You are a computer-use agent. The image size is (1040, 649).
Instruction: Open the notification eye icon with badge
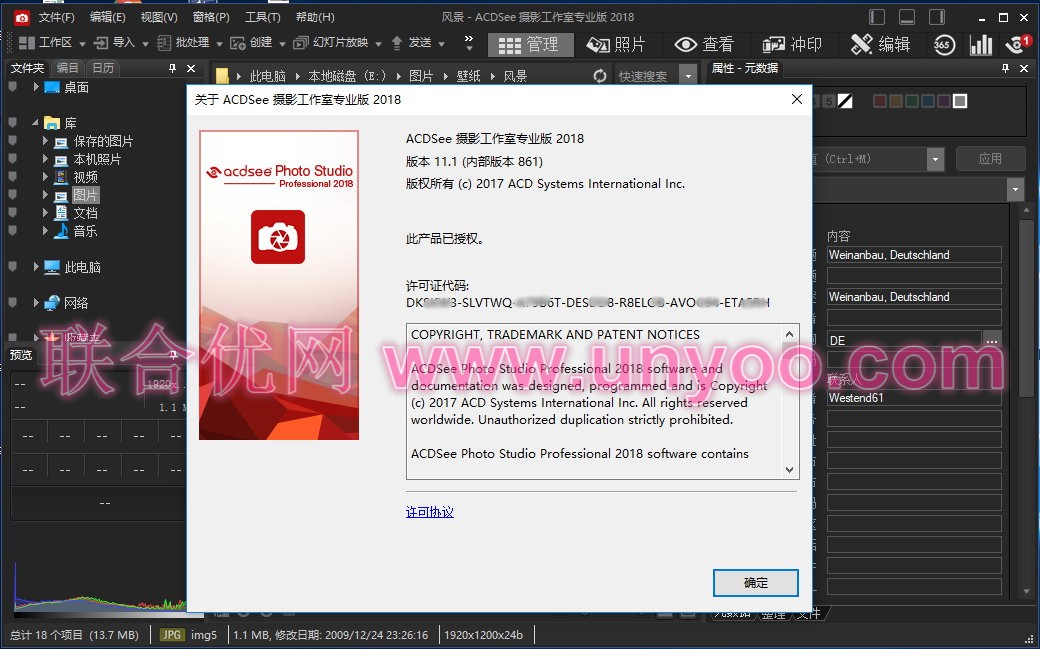1017,44
